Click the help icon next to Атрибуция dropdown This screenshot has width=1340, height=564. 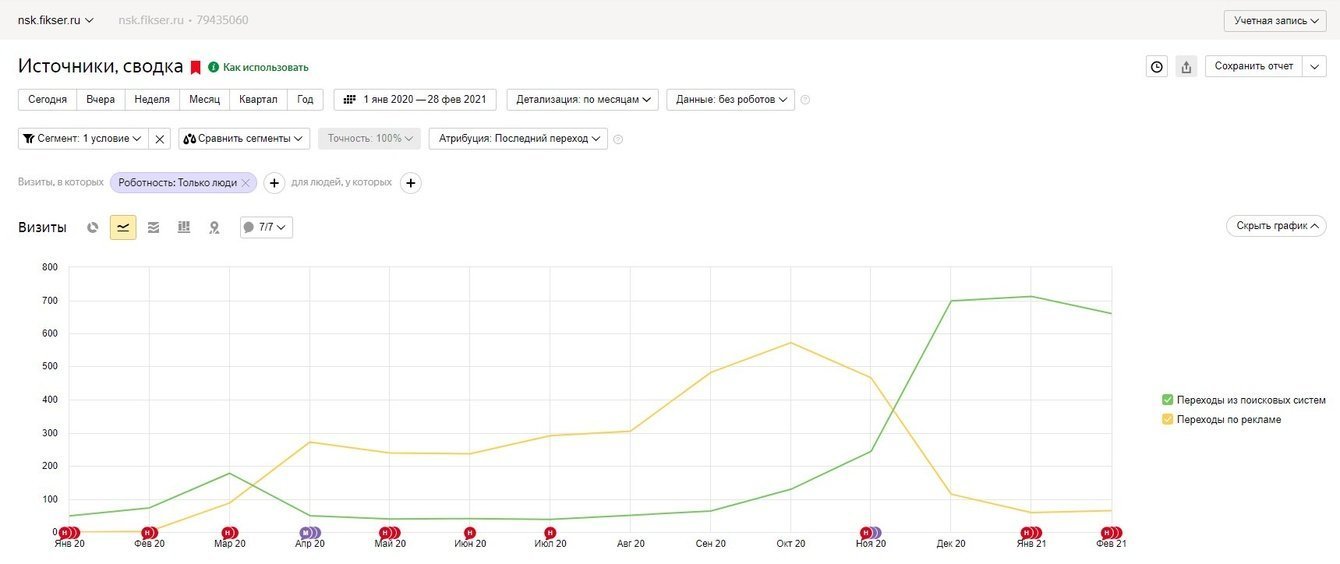[618, 139]
